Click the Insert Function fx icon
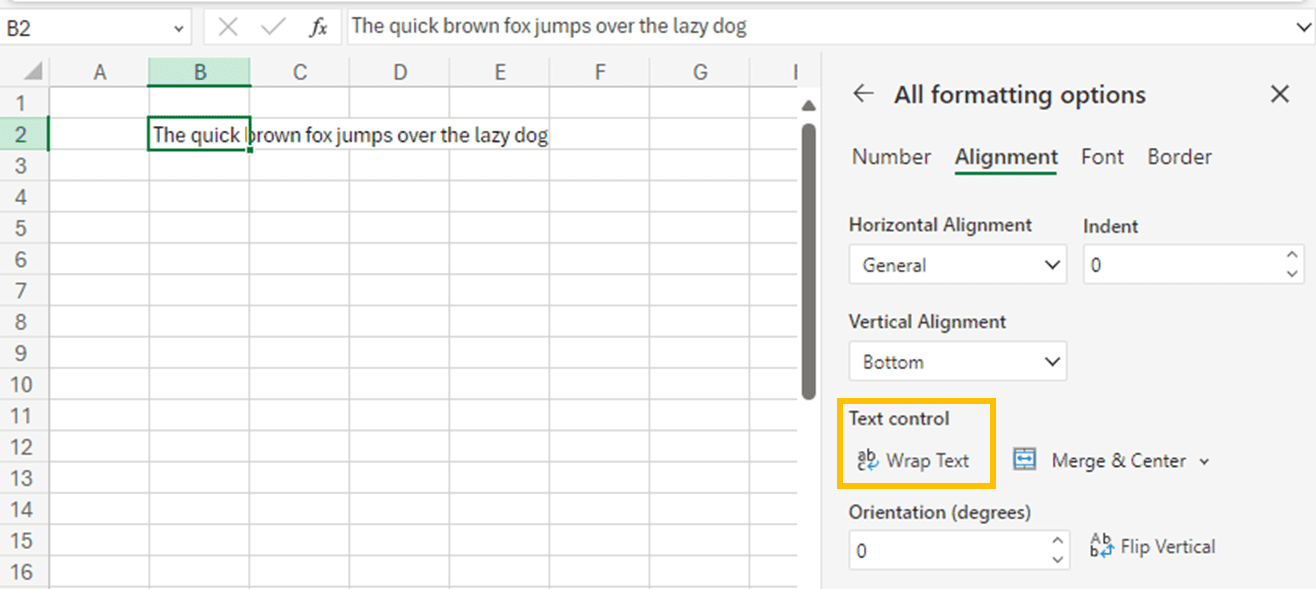Image resolution: width=1316 pixels, height=589 pixels. pos(318,28)
